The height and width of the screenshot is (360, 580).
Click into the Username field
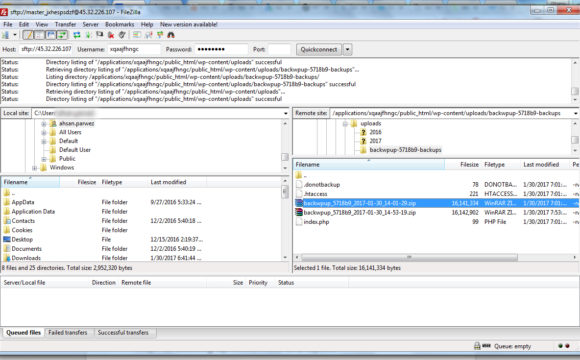tap(134, 49)
